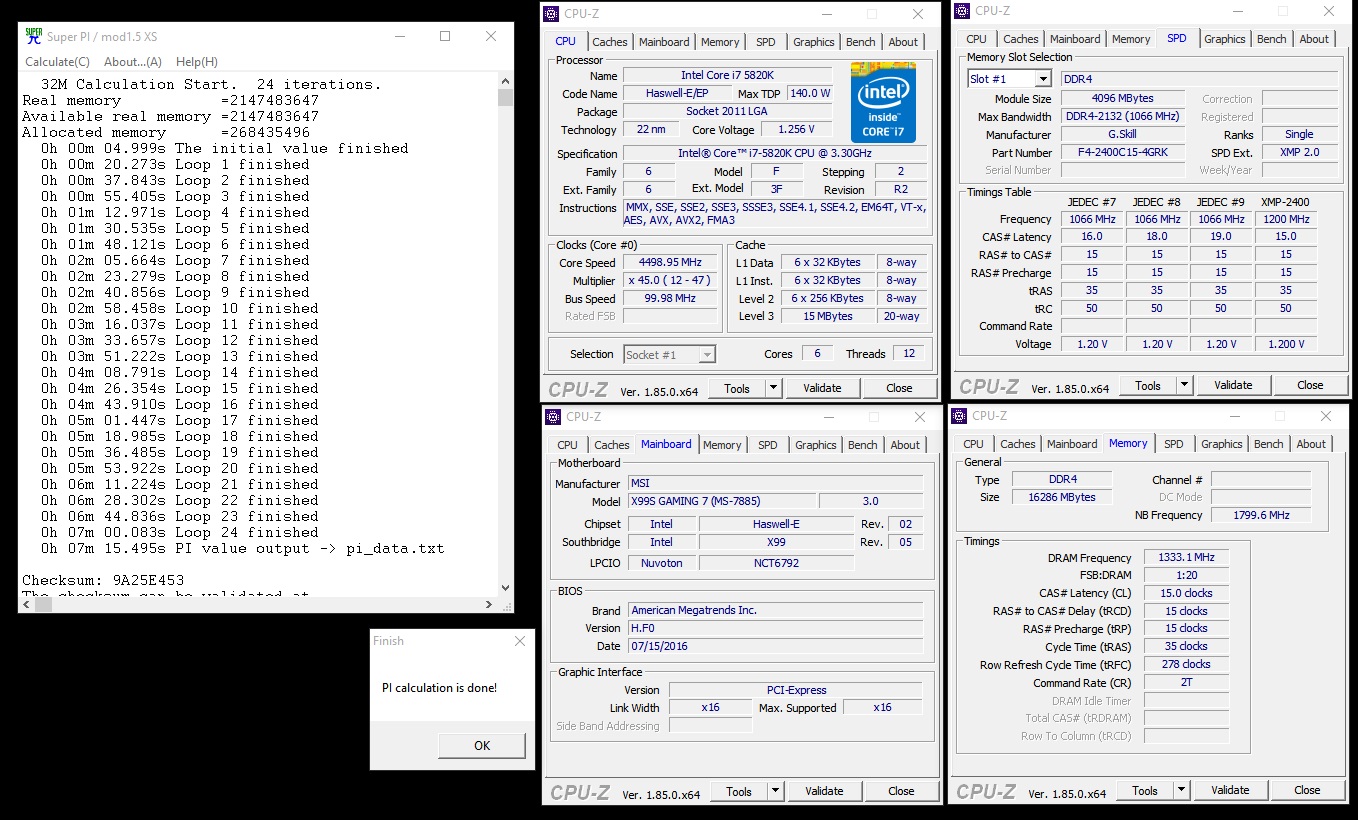The width and height of the screenshot is (1358, 820).
Task: Close the Finish dialog with the X
Action: [x=519, y=641]
